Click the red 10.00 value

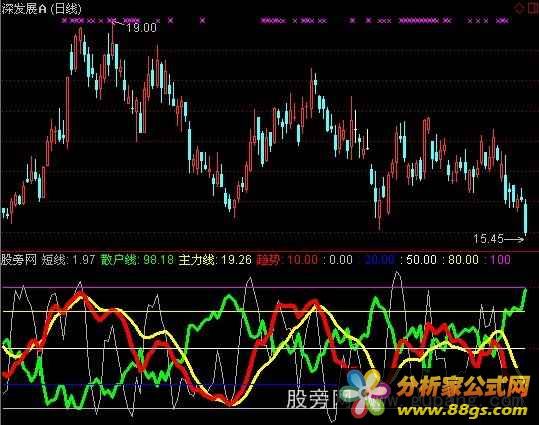302,260
